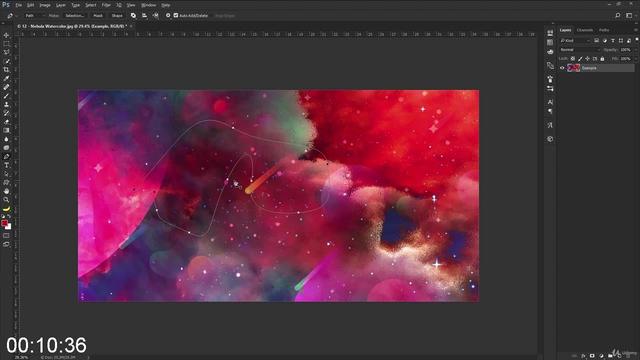Select the Magic Wand tool
Screen dimensions: 640x360
6,61
